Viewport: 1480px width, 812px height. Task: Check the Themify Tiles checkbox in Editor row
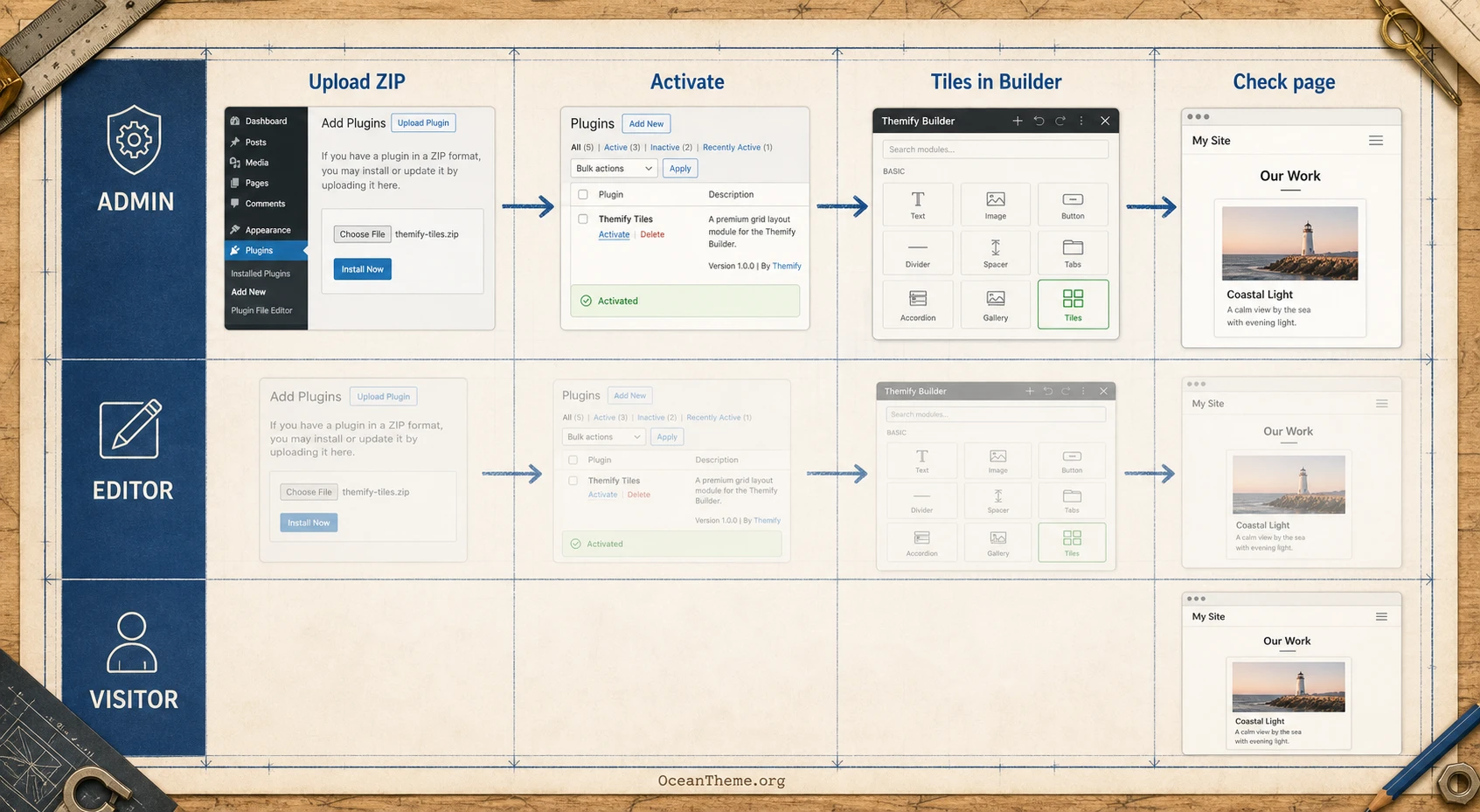point(573,481)
